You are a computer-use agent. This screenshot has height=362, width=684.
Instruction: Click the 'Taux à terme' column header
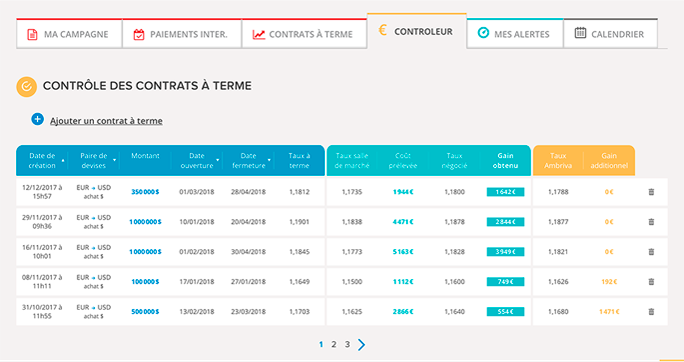coord(299,161)
